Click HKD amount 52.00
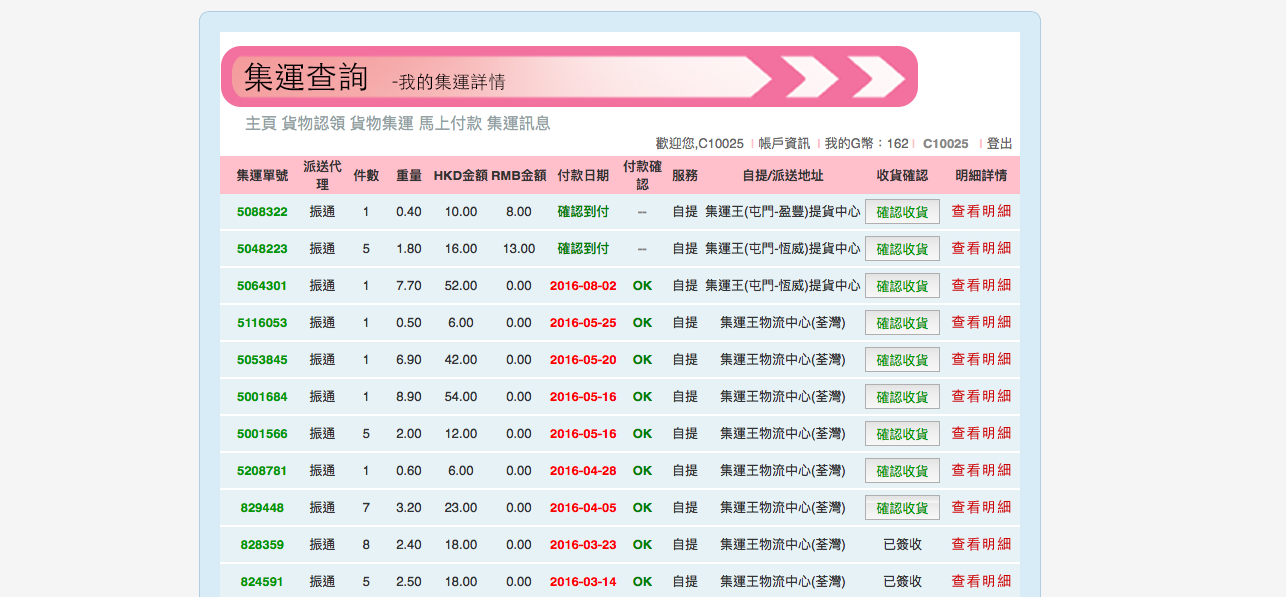This screenshot has height=597, width=1286. 461,286
